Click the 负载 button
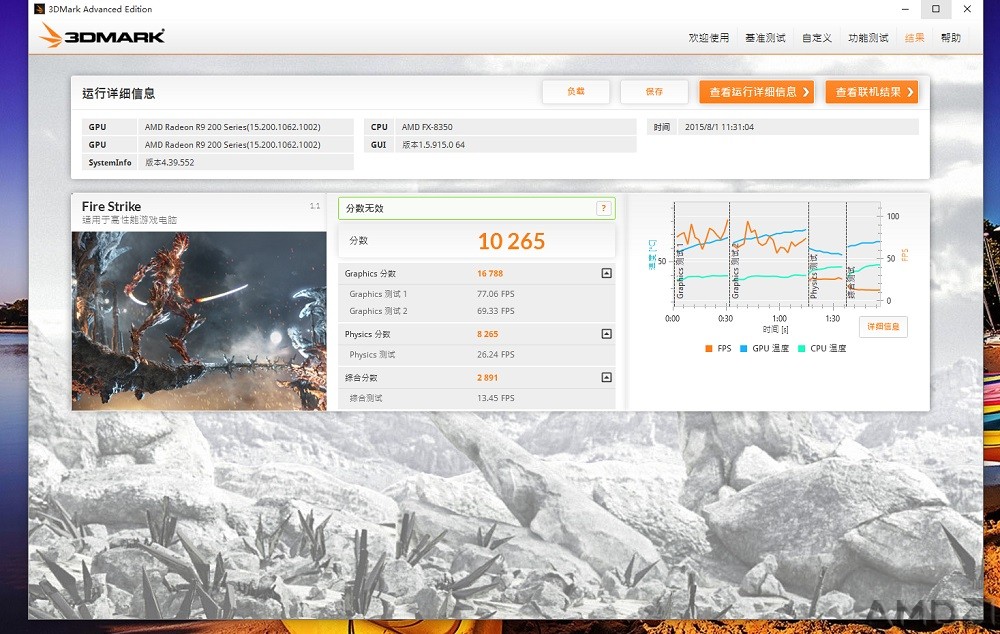Viewport: 1000px width, 634px height. tap(576, 92)
